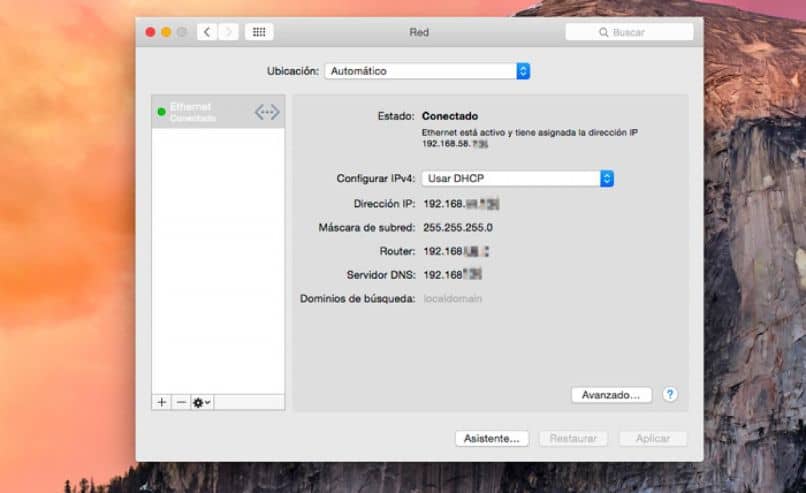Open the gear actions menu

[202, 403]
